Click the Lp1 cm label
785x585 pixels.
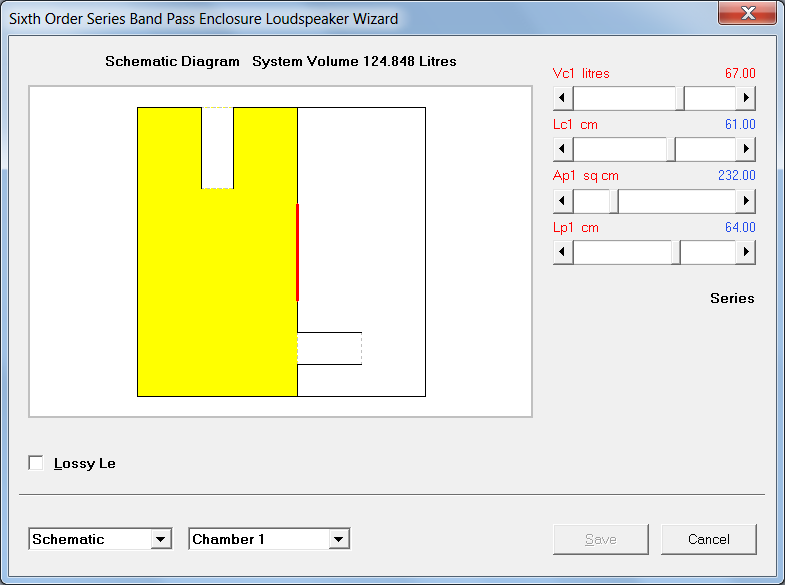(x=576, y=228)
